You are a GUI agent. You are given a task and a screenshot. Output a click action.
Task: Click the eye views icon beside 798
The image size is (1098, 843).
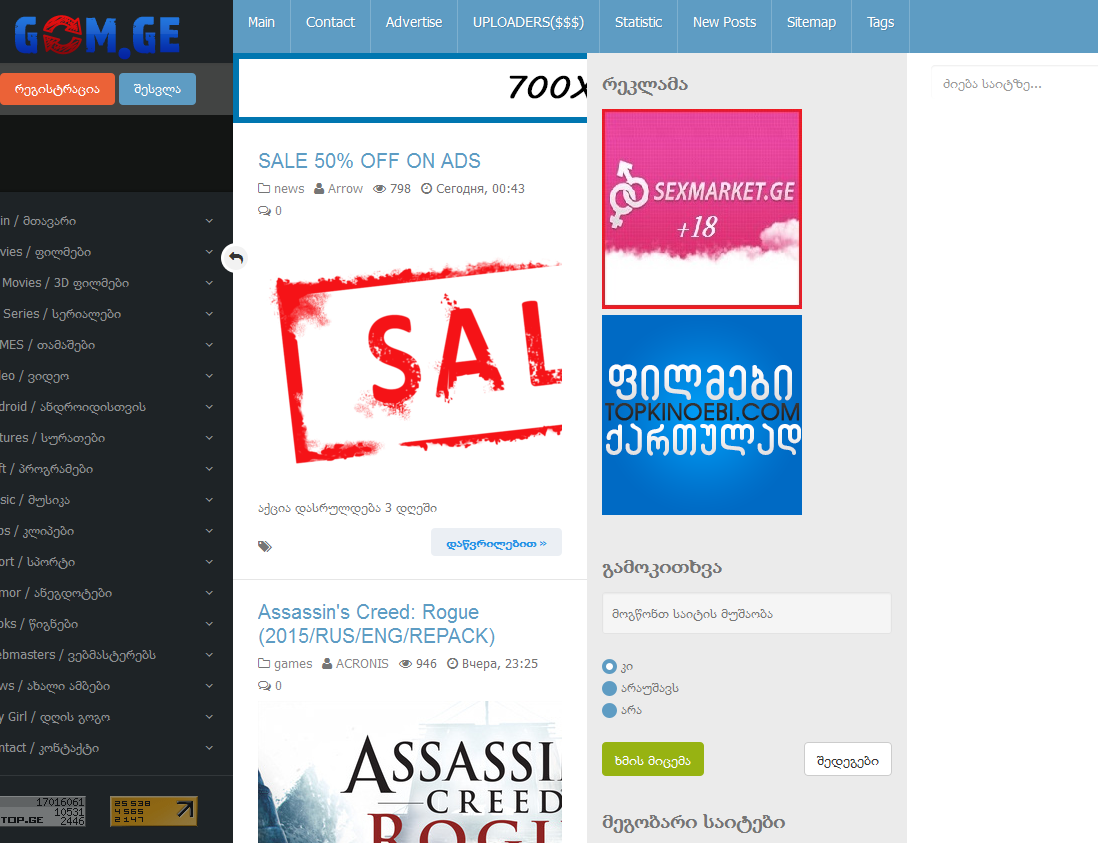click(x=380, y=189)
